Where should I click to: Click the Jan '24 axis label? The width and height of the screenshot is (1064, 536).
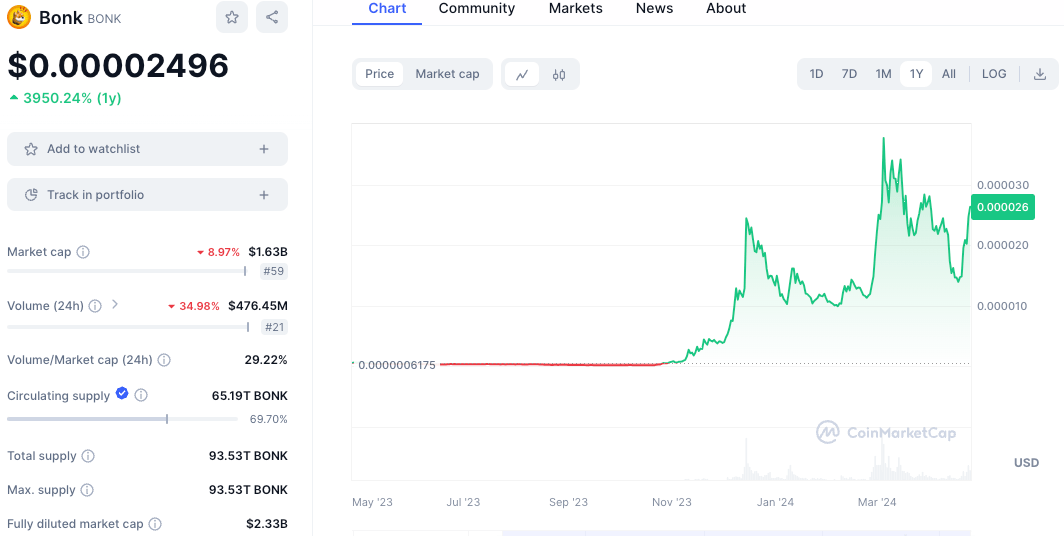[776, 502]
